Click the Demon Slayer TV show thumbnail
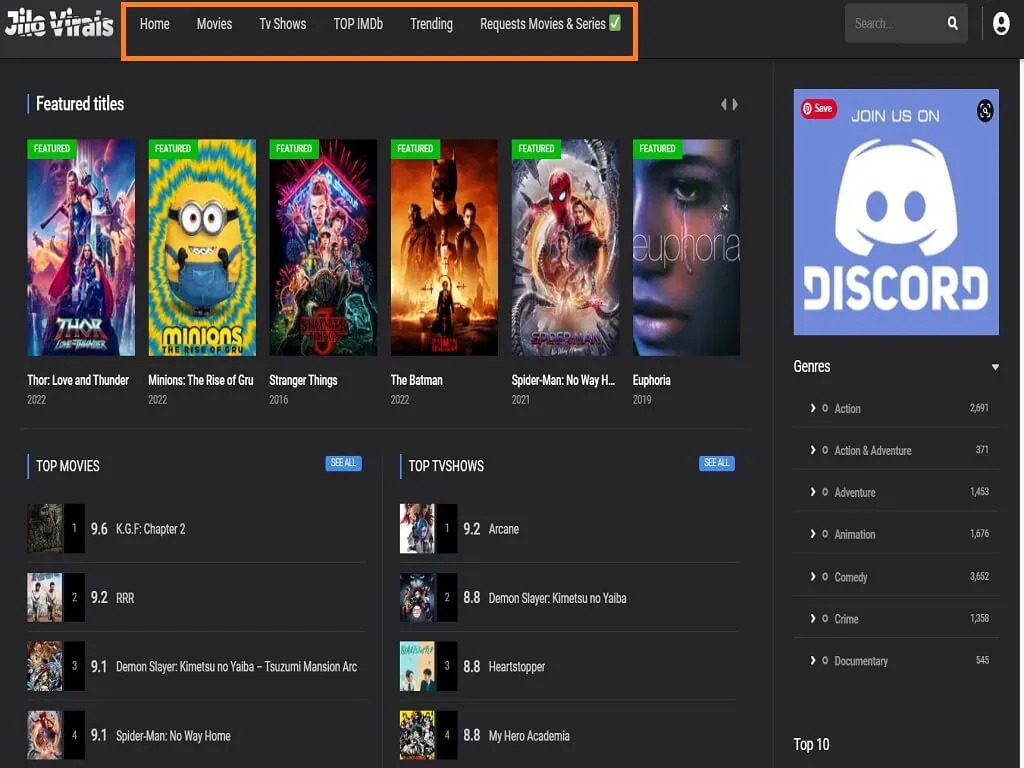The width and height of the screenshot is (1024, 768). [x=417, y=598]
